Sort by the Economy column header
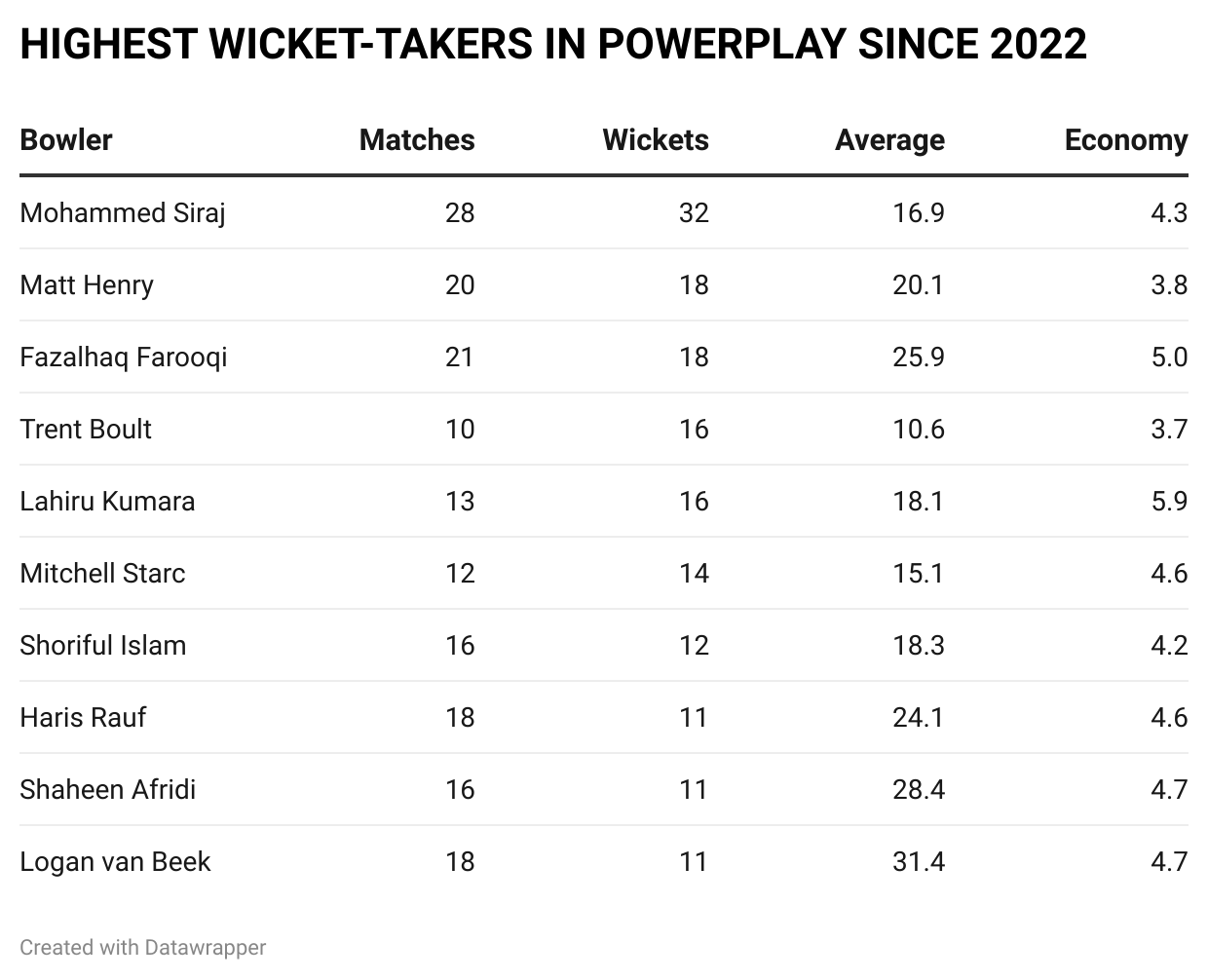 1126,140
